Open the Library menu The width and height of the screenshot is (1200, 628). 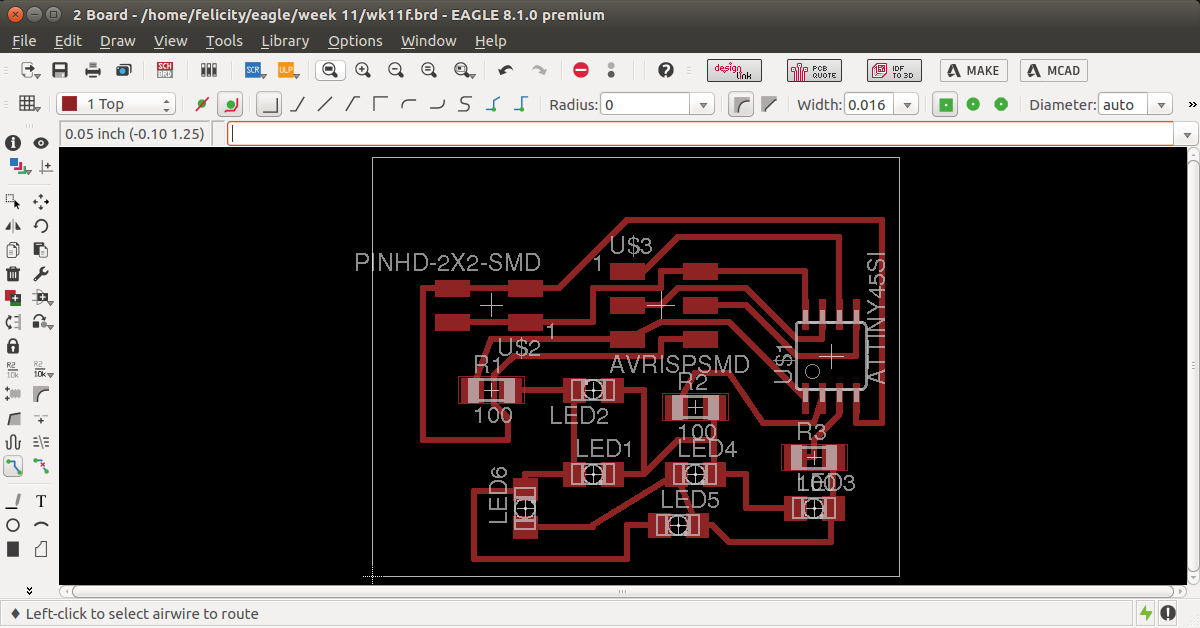point(285,41)
